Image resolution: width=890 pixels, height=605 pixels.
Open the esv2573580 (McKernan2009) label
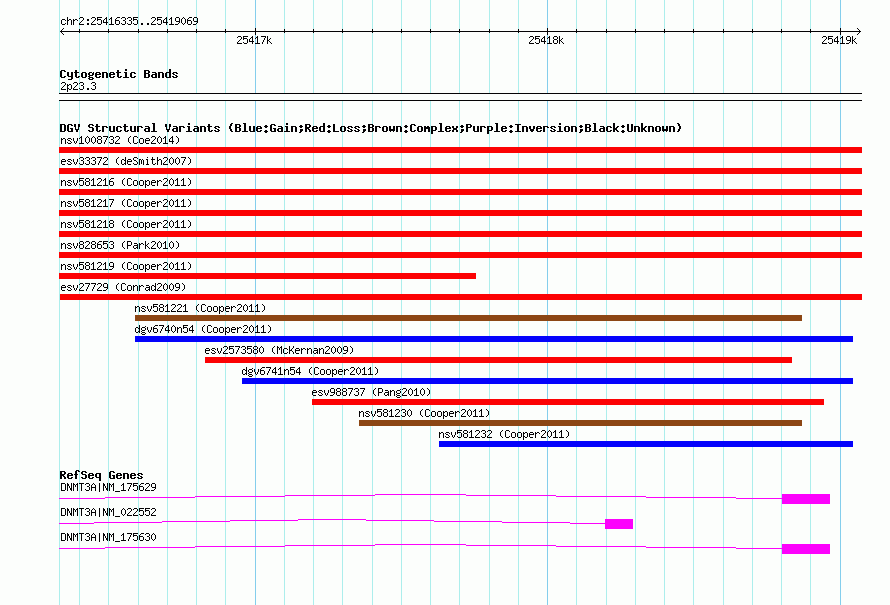(x=279, y=350)
